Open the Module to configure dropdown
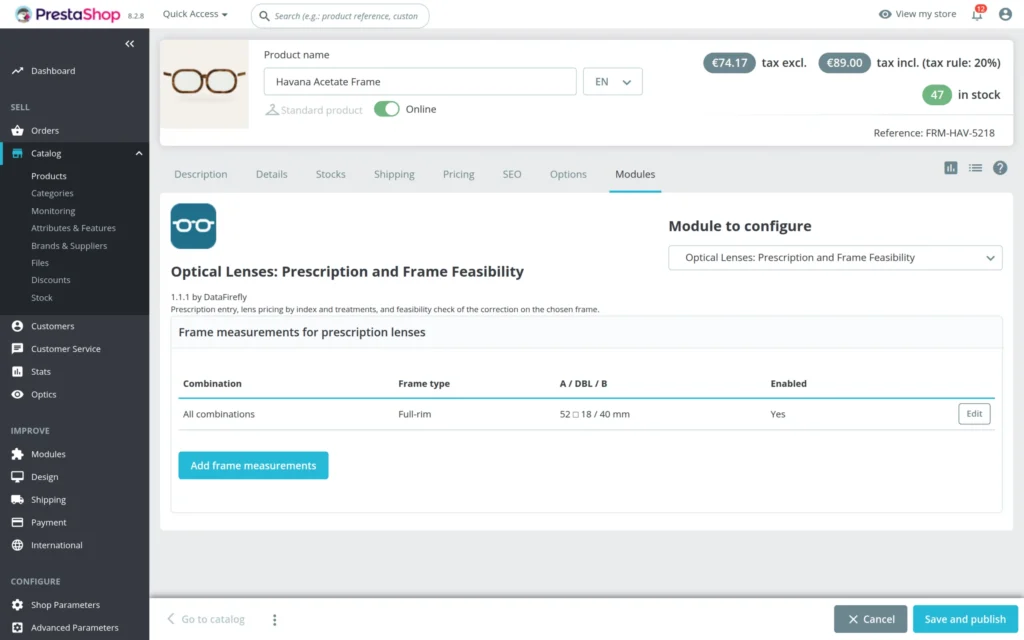Screen dimensions: 1024x640 click(835, 257)
